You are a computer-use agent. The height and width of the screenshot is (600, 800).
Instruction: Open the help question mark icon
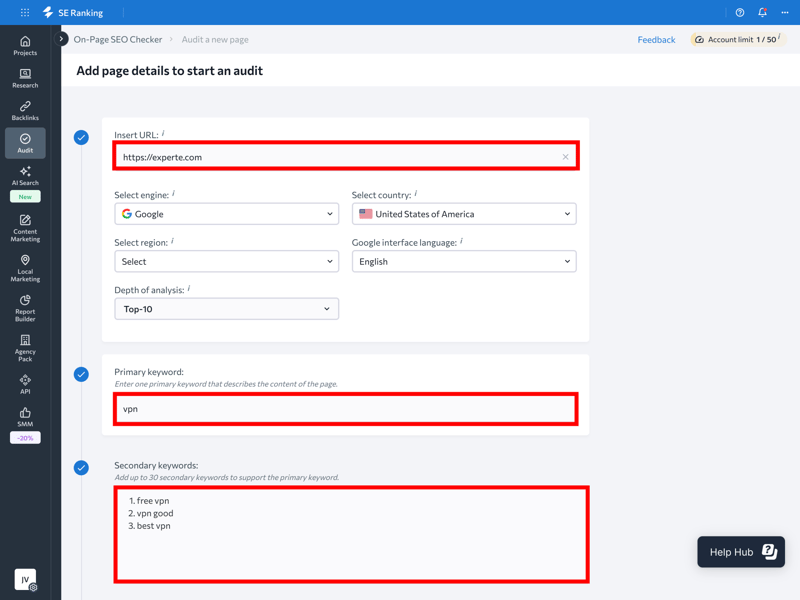click(x=740, y=13)
